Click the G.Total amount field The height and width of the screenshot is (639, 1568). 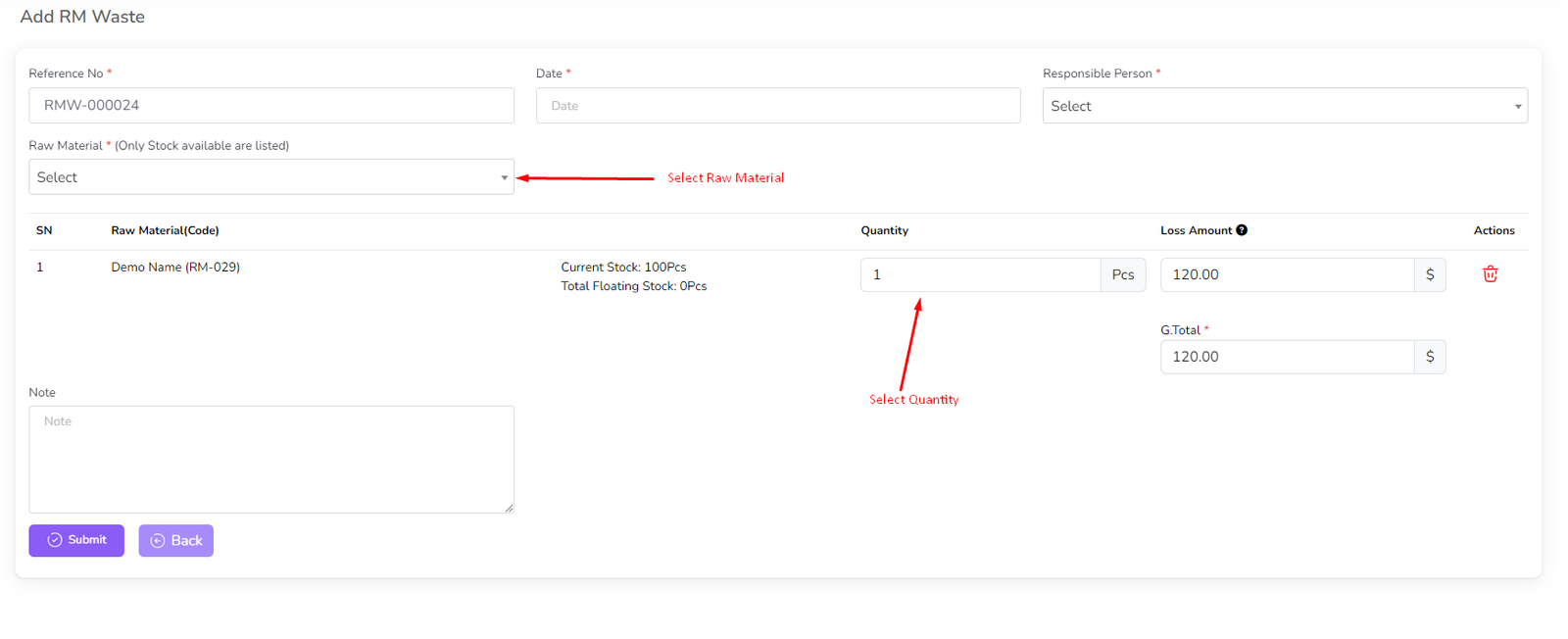pyautogui.click(x=1286, y=357)
